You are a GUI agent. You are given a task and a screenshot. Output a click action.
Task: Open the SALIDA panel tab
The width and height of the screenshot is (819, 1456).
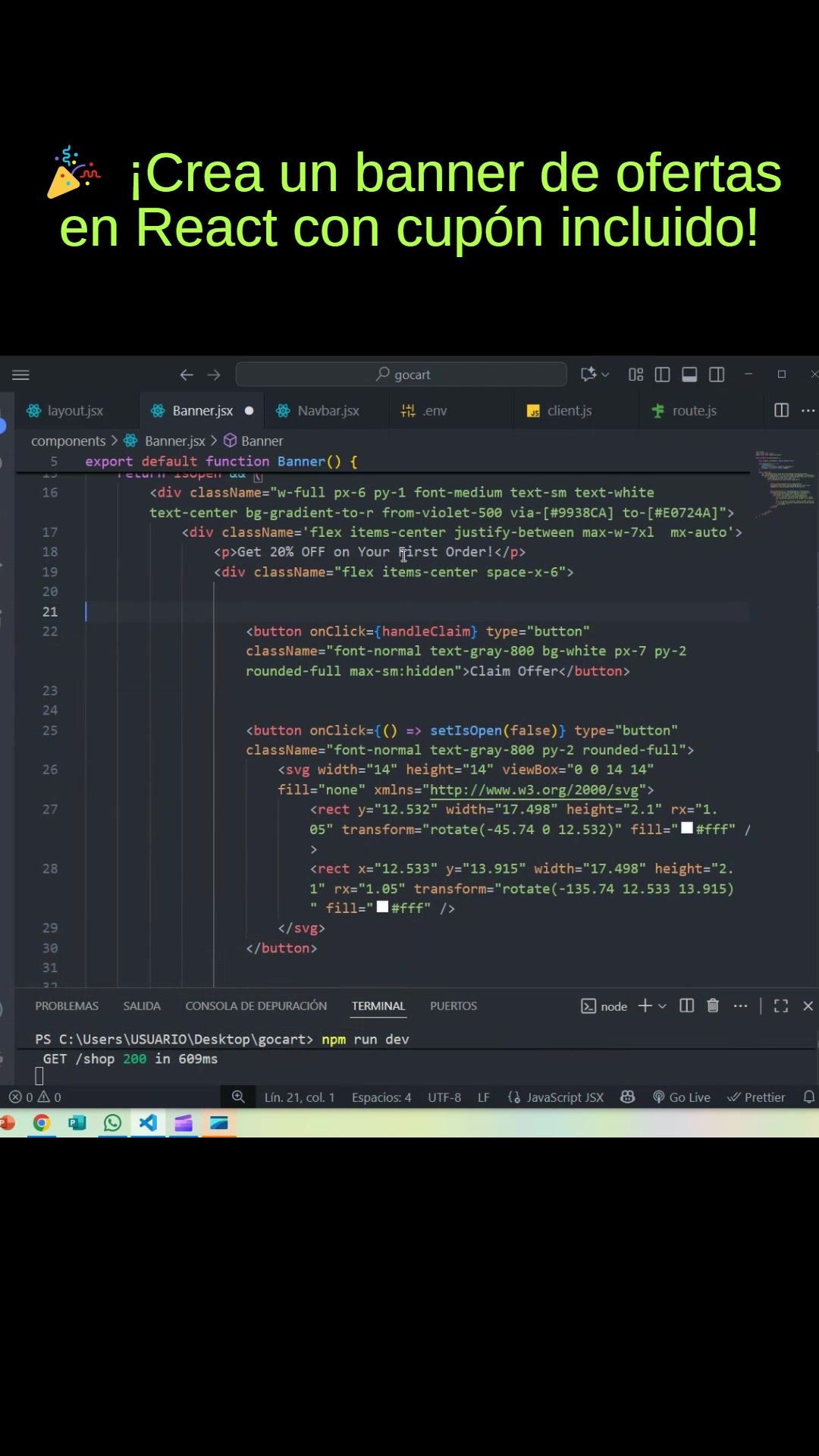click(142, 1006)
